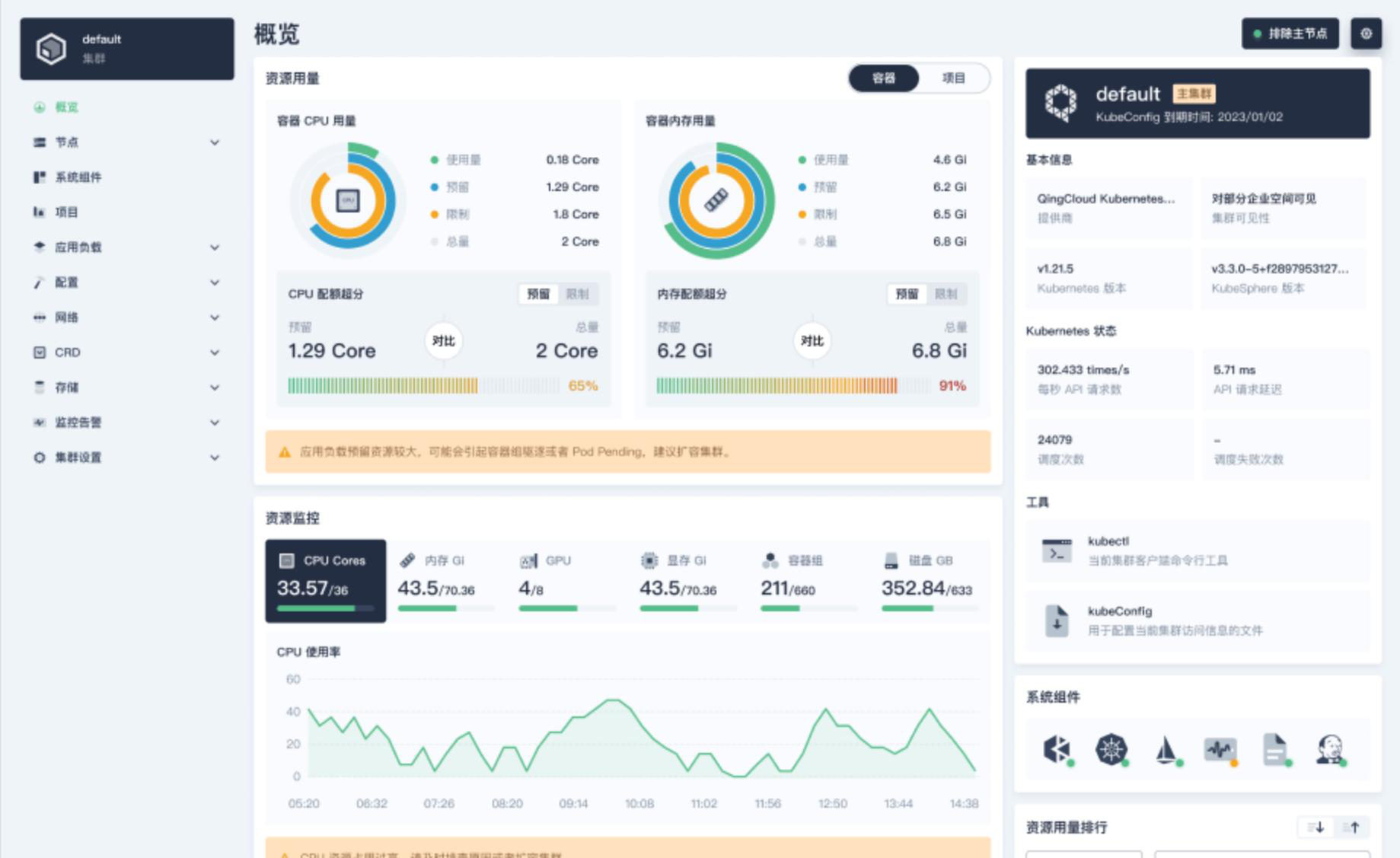The width and height of the screenshot is (1400, 858).
Task: Select 预留 in memory quota overcommit
Action: (x=907, y=294)
